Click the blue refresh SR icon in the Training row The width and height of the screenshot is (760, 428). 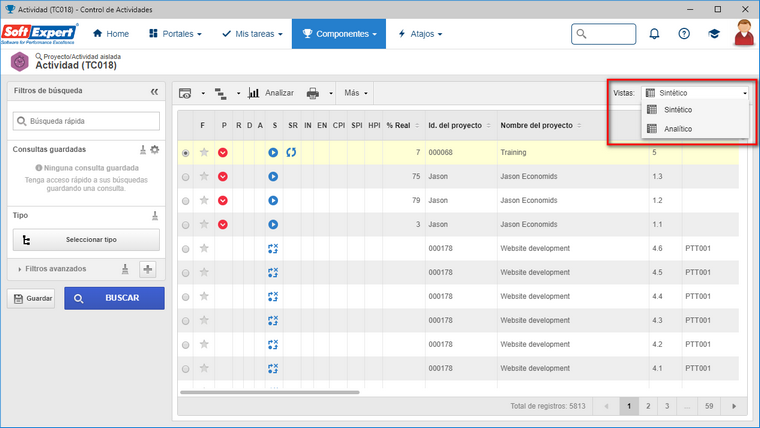click(291, 152)
